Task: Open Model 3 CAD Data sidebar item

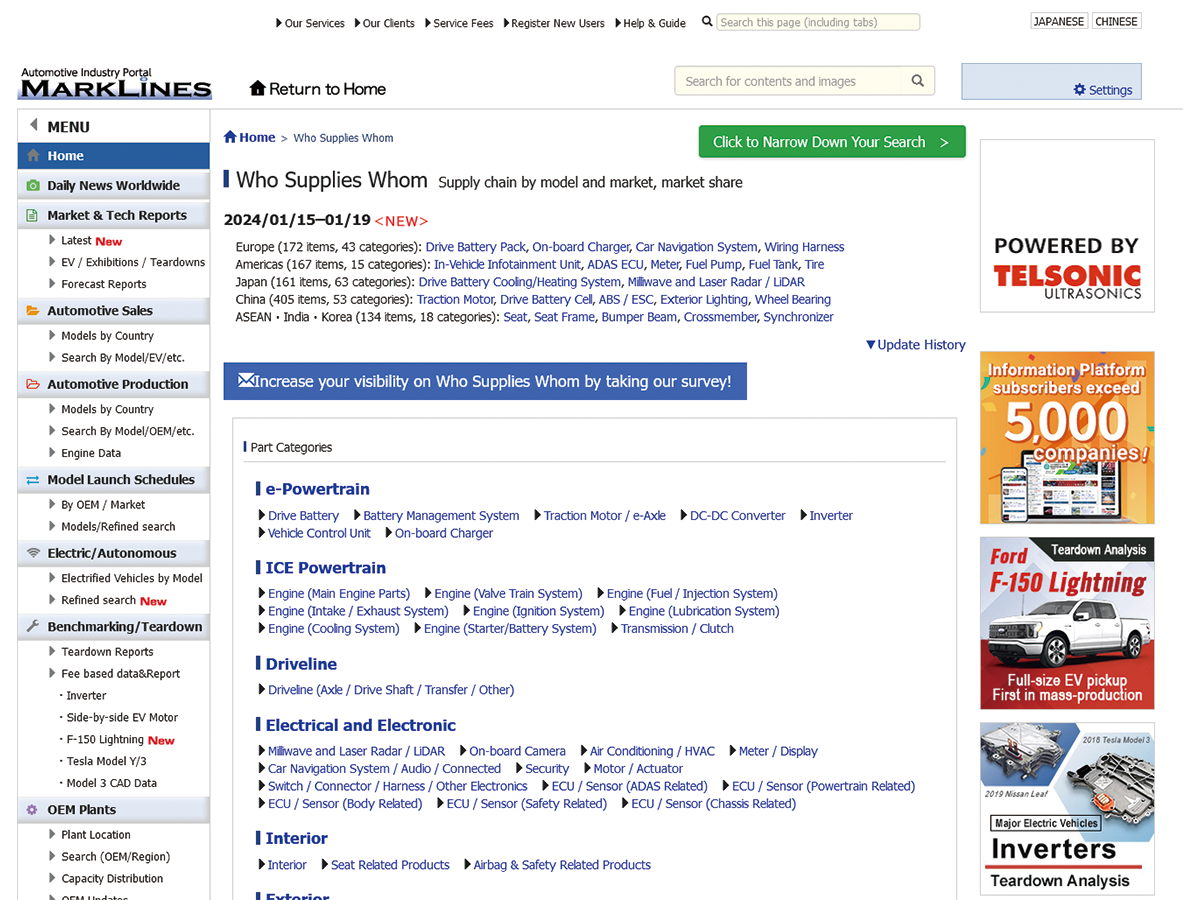Action: click(111, 784)
